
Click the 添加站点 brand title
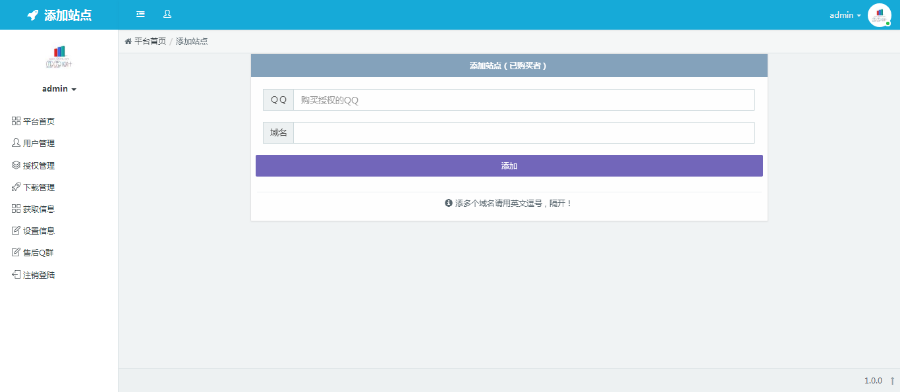pos(68,15)
